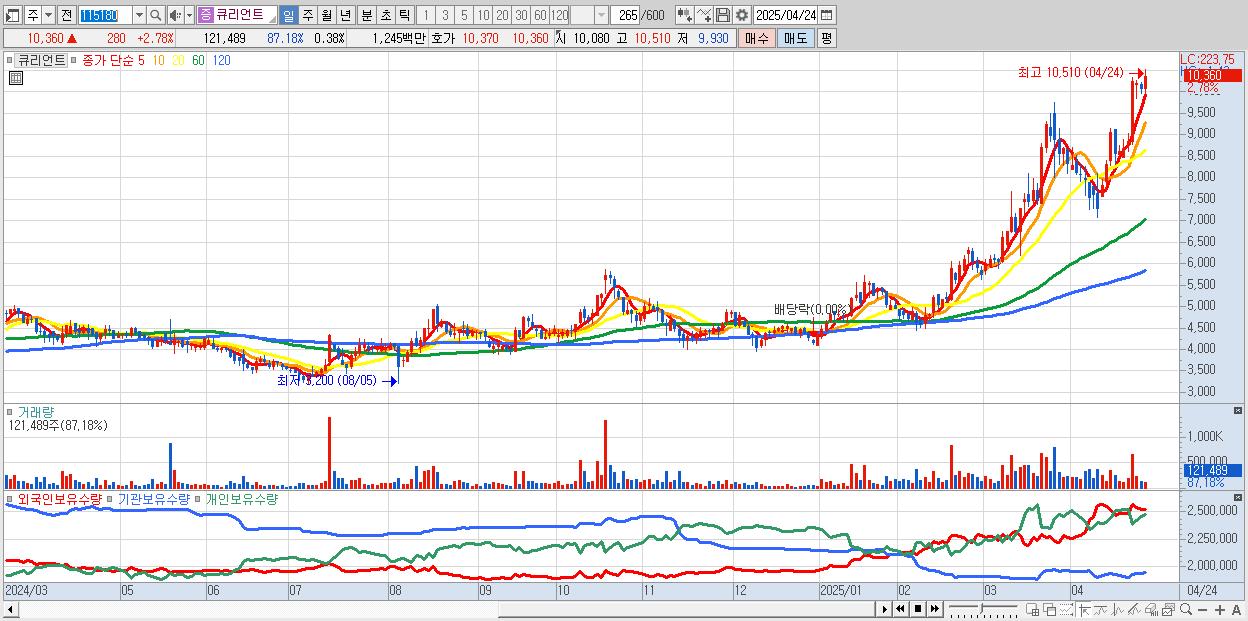
Task: Click the 평 button
Action: pyautogui.click(x=826, y=38)
